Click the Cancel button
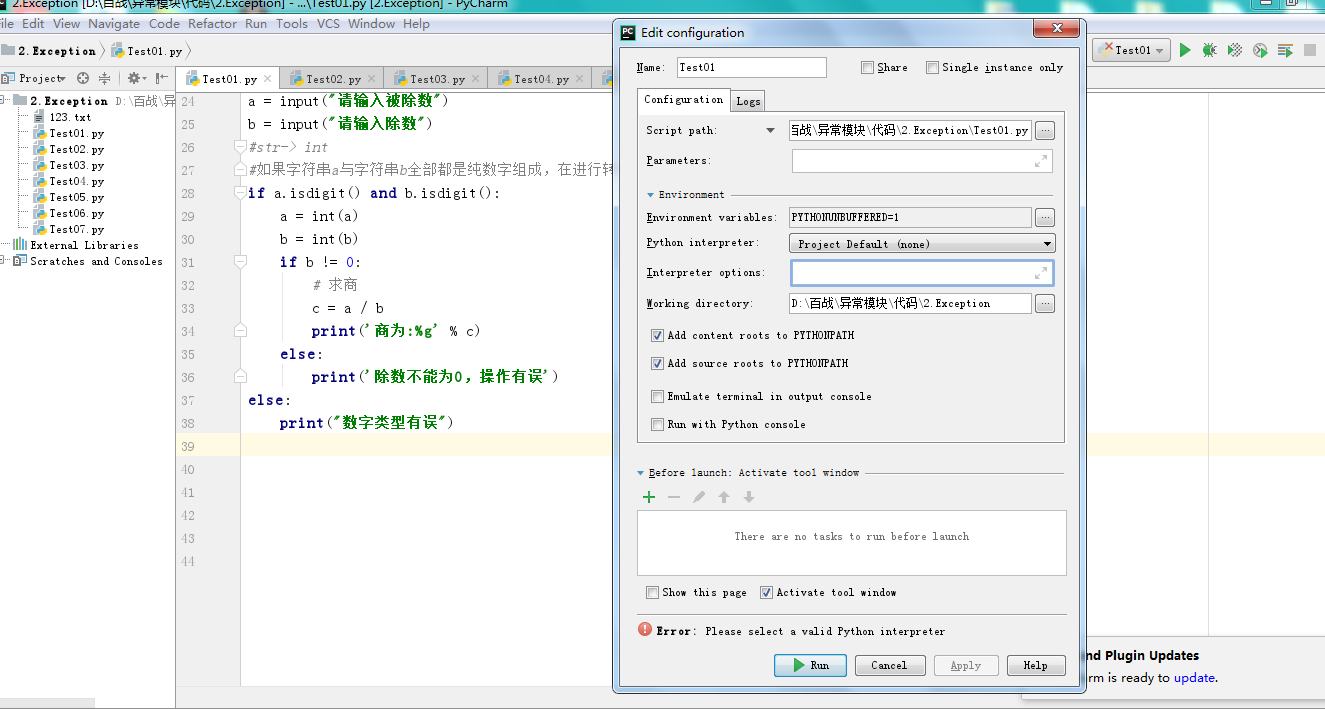1325x709 pixels. click(x=889, y=665)
